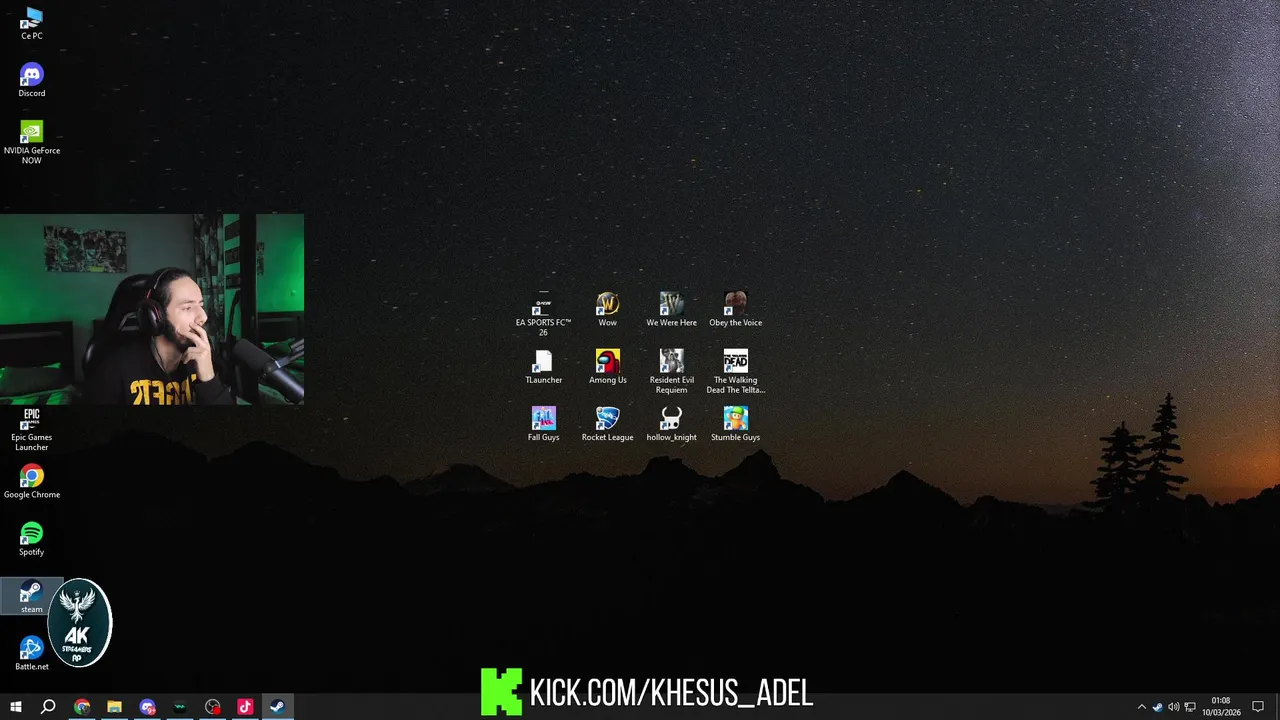
Task: Open the volume control in the tray
Action: click(x=1174, y=707)
